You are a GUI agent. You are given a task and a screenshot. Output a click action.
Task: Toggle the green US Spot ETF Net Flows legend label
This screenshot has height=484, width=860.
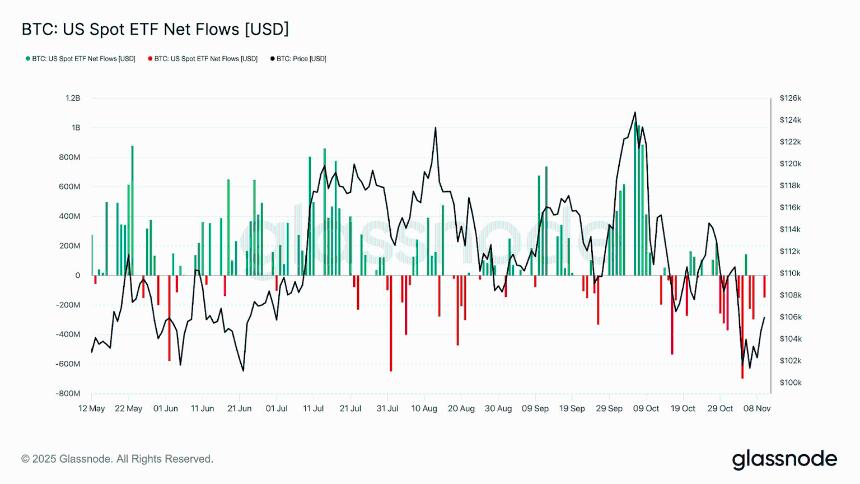[84, 59]
